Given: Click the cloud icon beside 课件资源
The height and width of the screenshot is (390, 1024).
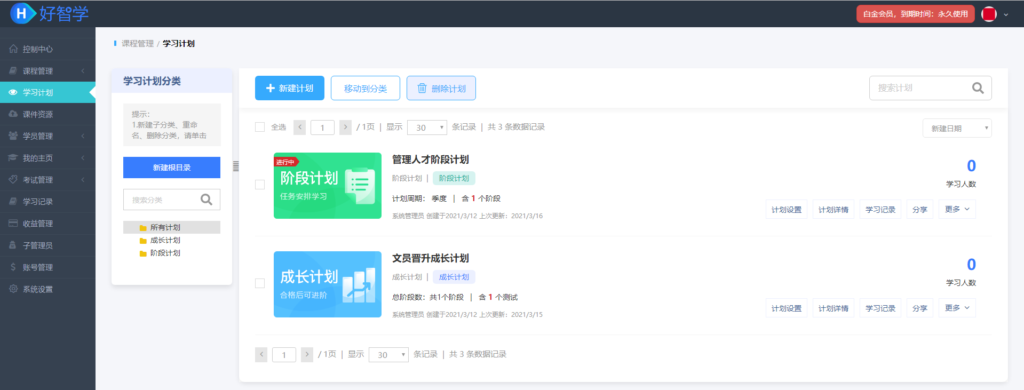Looking at the screenshot, I should tap(13, 114).
